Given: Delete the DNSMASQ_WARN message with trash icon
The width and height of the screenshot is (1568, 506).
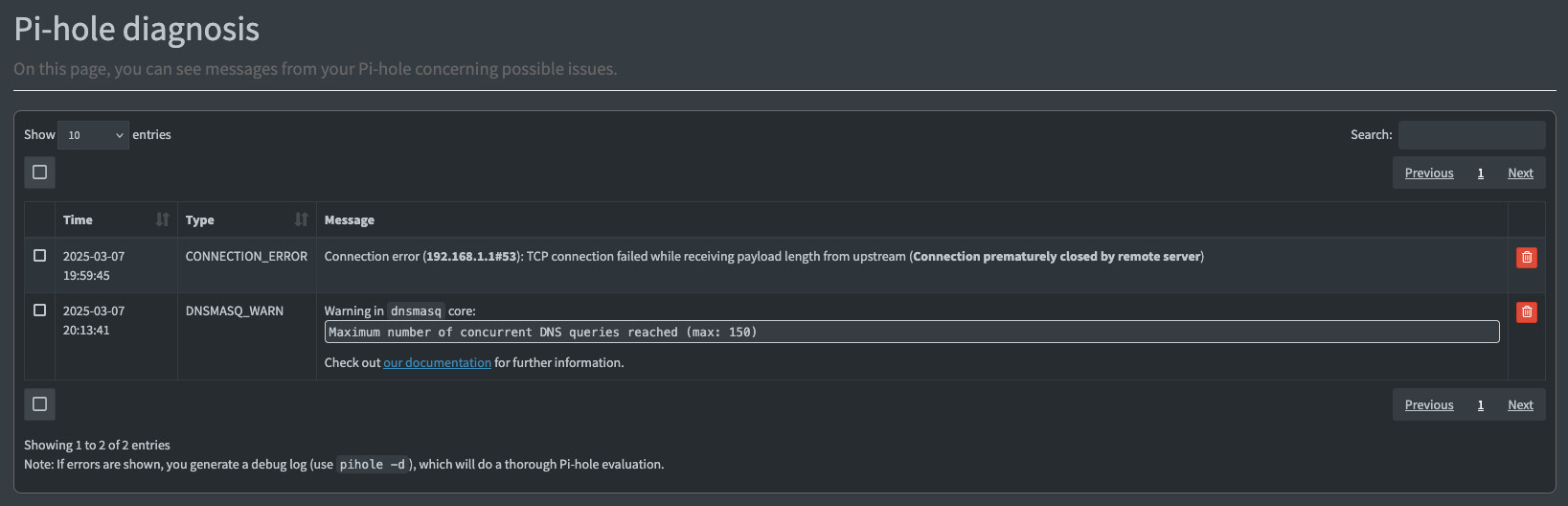Looking at the screenshot, I should click(1526, 311).
